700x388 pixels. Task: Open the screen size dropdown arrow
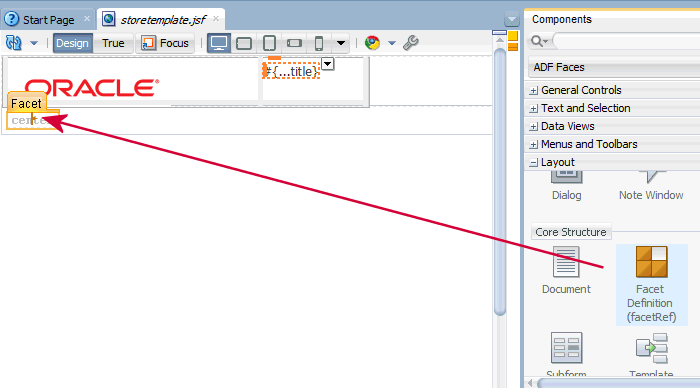pos(341,43)
